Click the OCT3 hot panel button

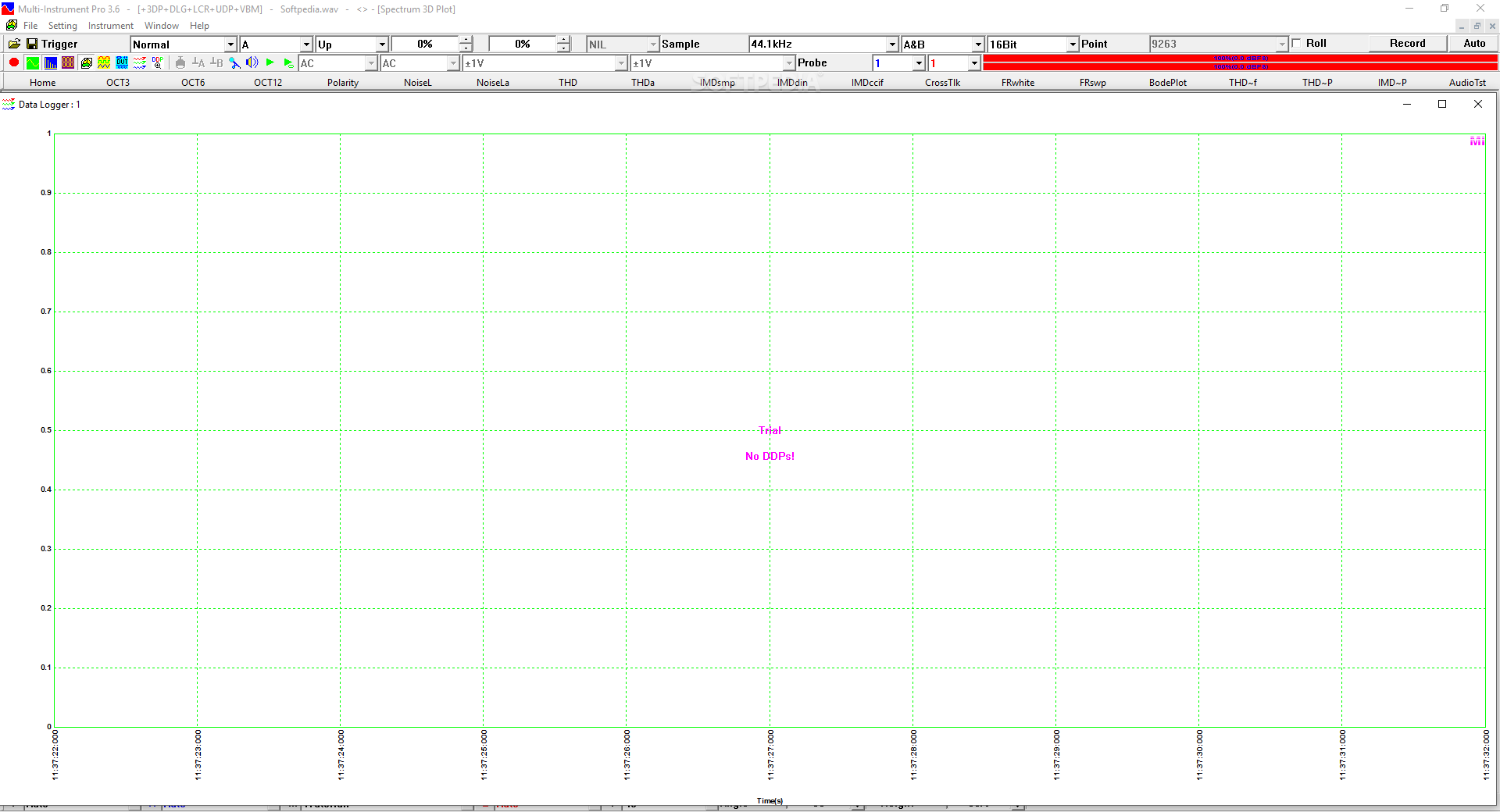[118, 82]
